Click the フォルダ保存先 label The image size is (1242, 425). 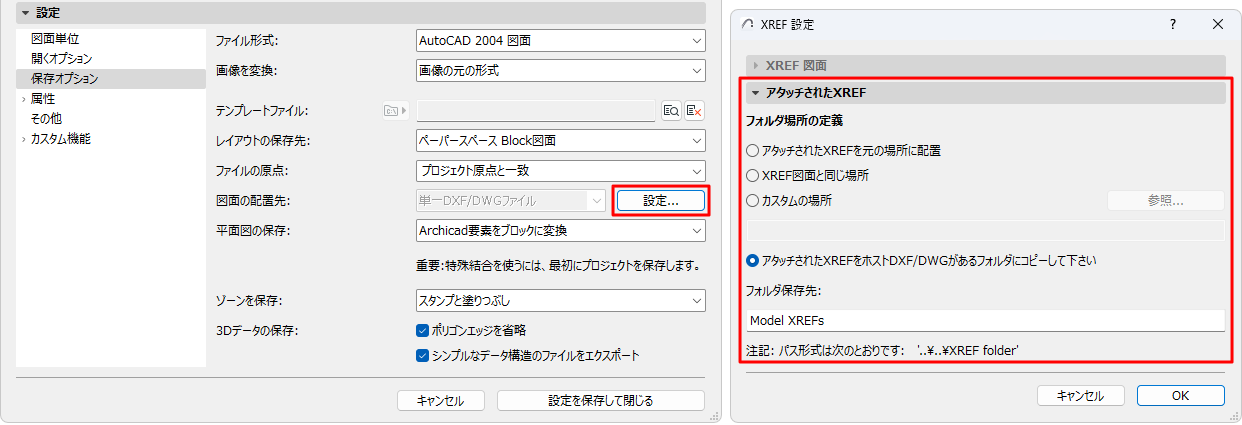pos(785,291)
